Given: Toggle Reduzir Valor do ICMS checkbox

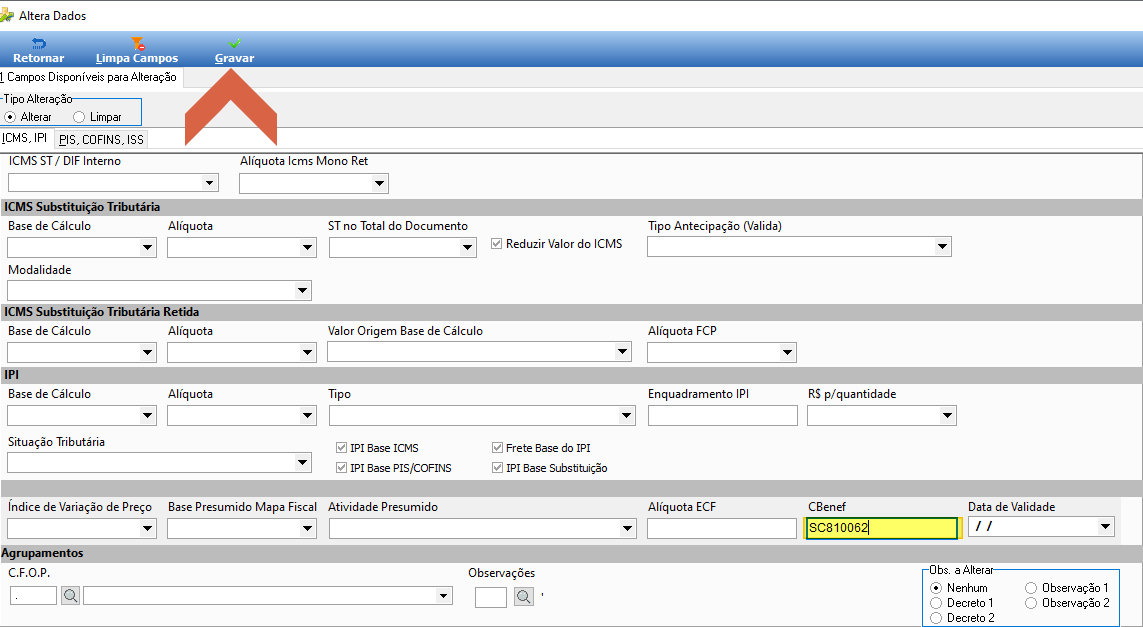Looking at the screenshot, I should pos(496,244).
